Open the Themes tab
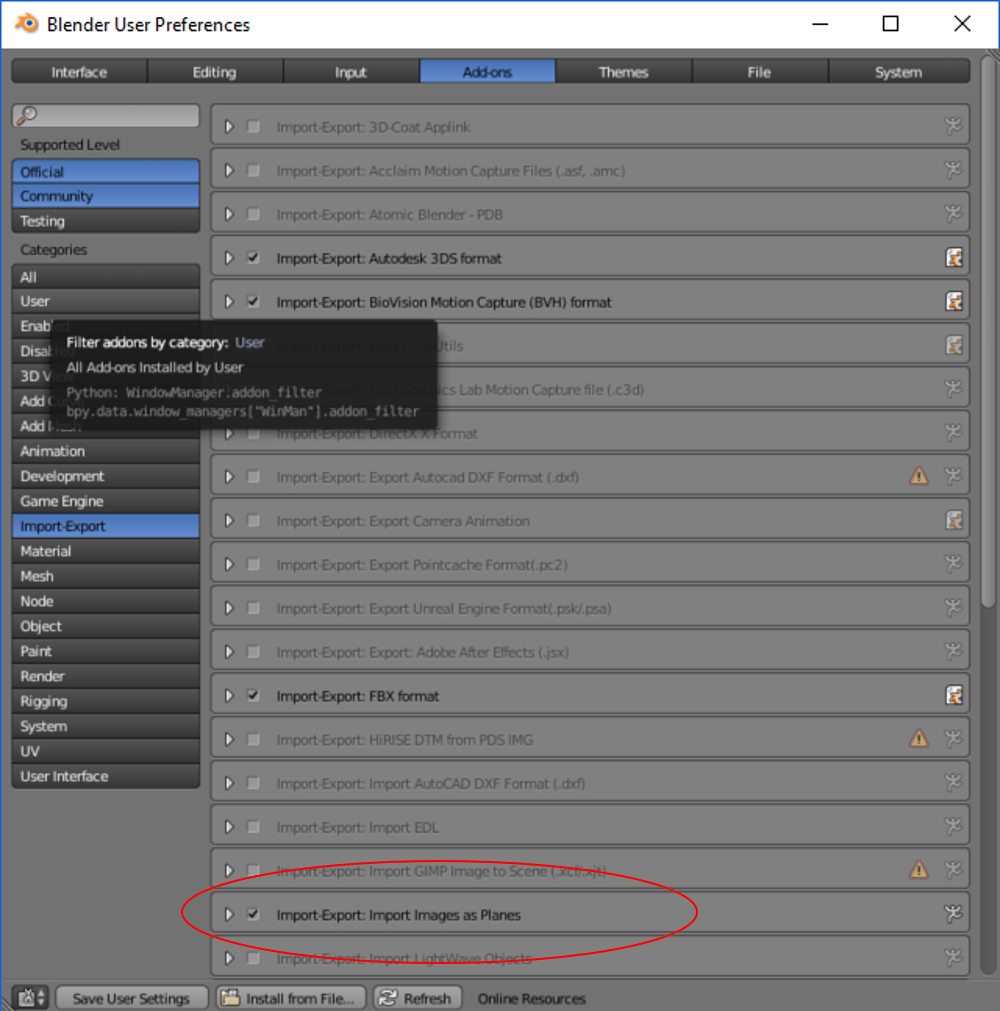The image size is (1000, 1011). pyautogui.click(x=623, y=72)
